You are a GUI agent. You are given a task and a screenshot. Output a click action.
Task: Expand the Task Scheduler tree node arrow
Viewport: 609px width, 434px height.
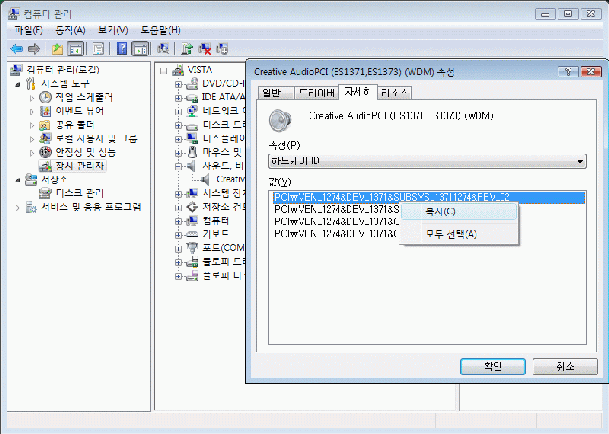pyautogui.click(x=32, y=98)
